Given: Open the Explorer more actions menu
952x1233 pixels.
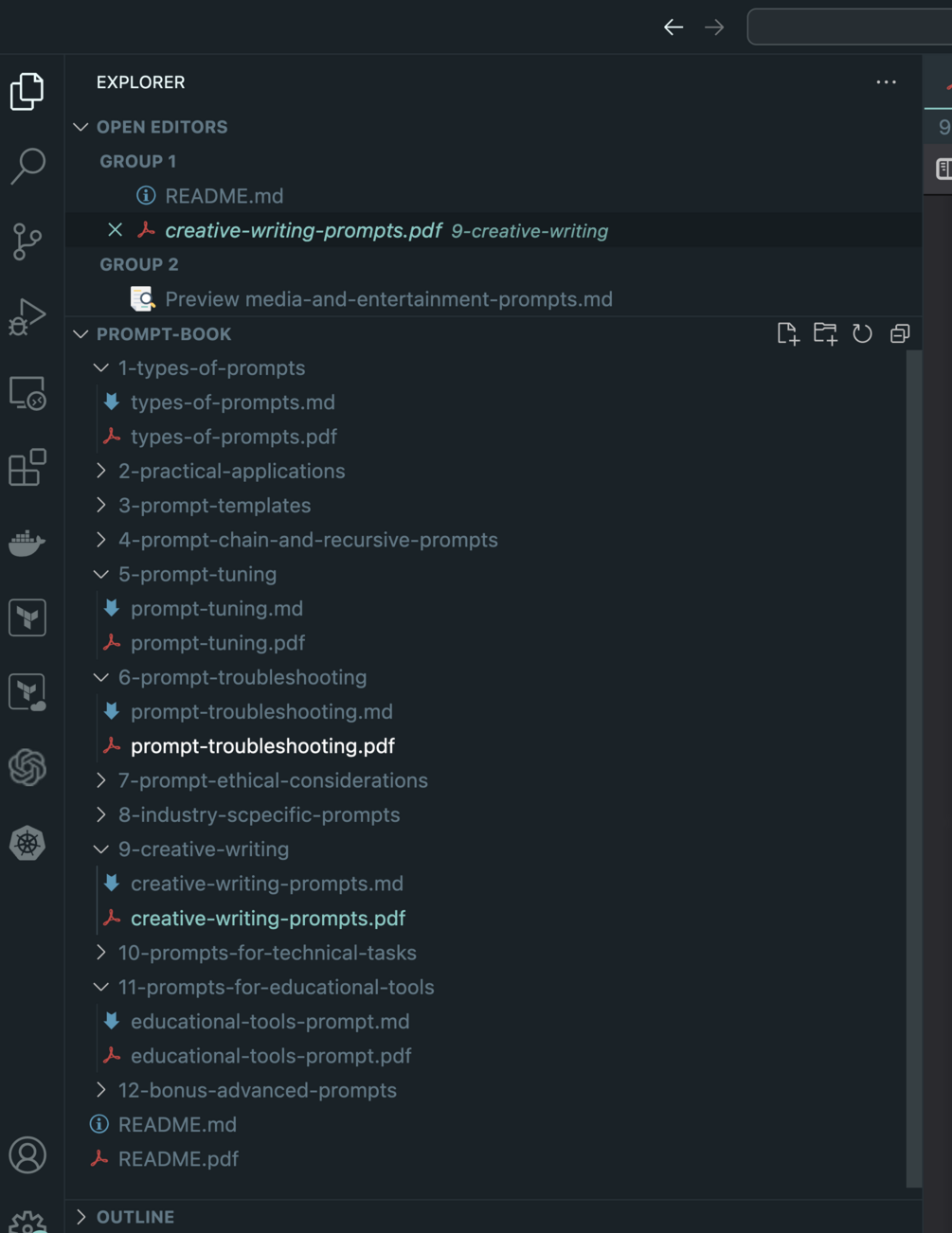Looking at the screenshot, I should [886, 82].
